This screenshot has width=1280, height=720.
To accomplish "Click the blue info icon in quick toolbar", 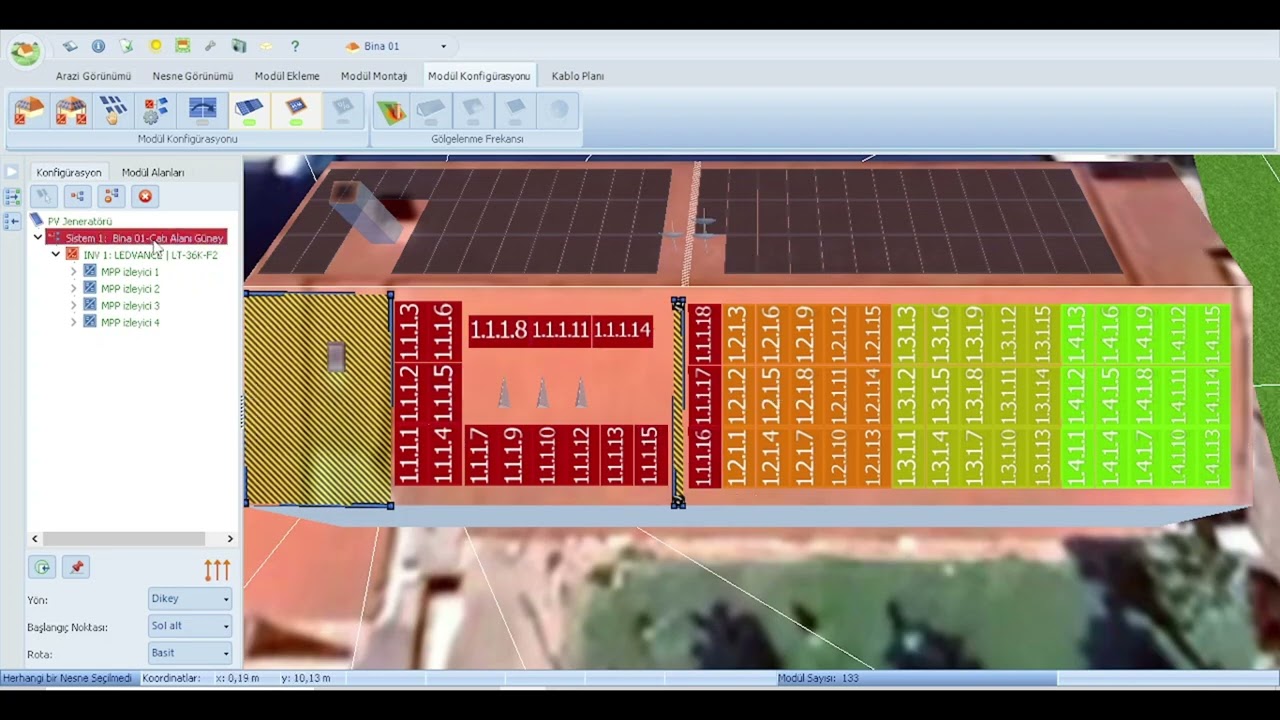I will click(x=98, y=46).
